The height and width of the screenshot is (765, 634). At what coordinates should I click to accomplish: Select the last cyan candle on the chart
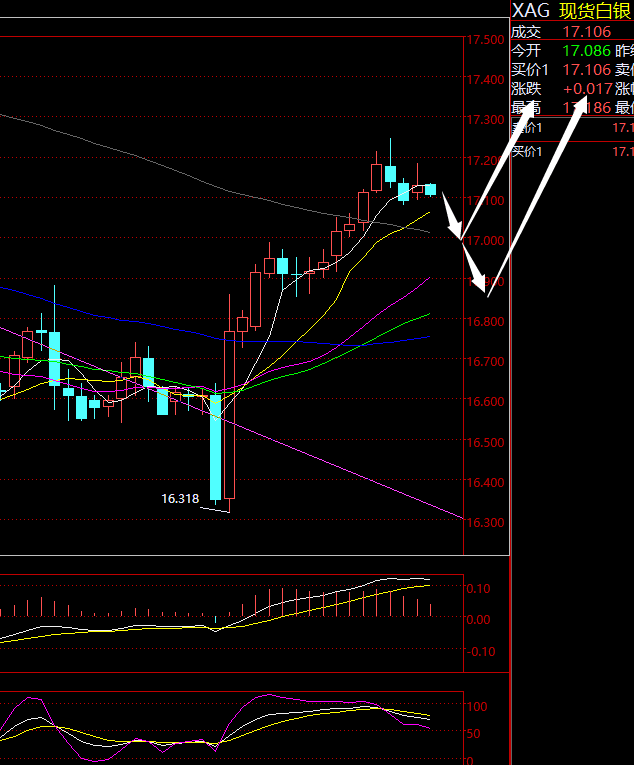430,189
